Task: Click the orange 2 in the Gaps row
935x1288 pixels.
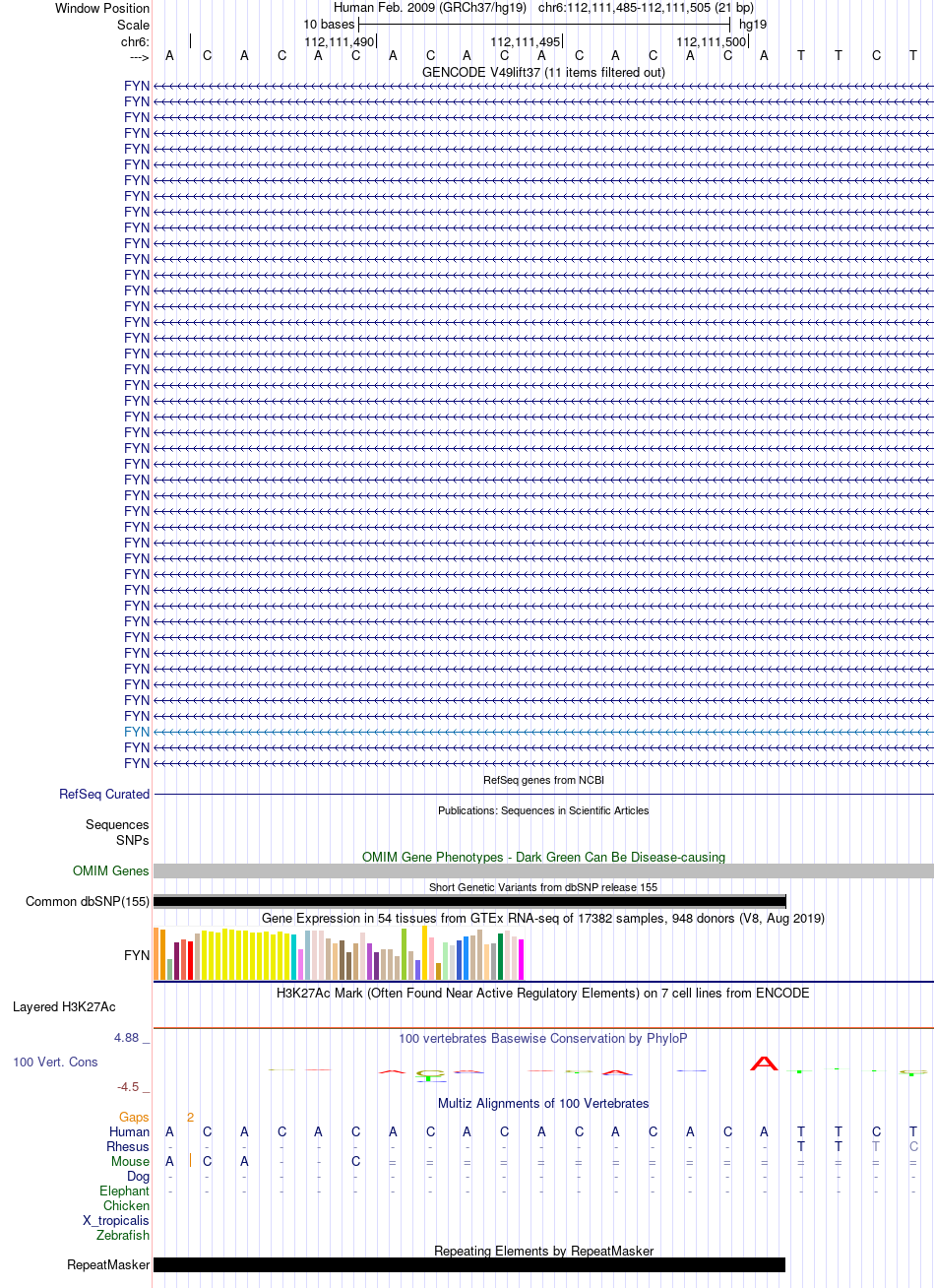Action: (x=190, y=1117)
